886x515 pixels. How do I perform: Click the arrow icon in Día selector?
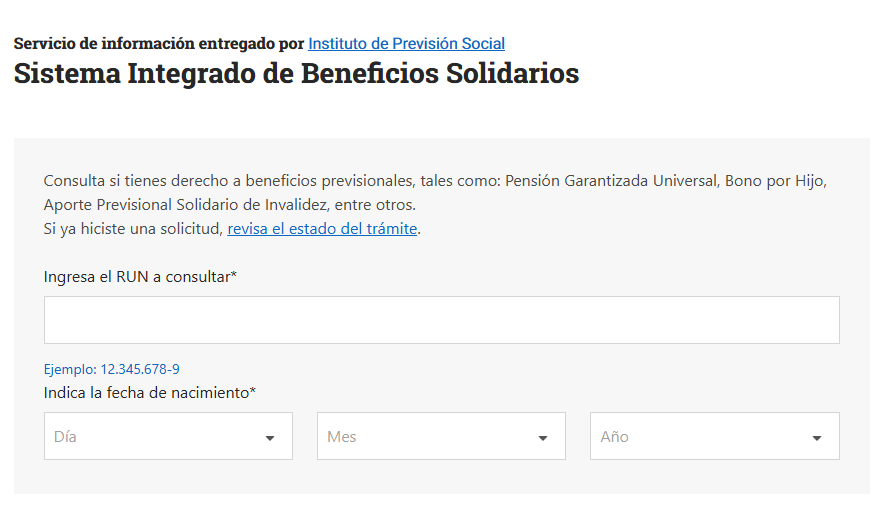tap(270, 438)
